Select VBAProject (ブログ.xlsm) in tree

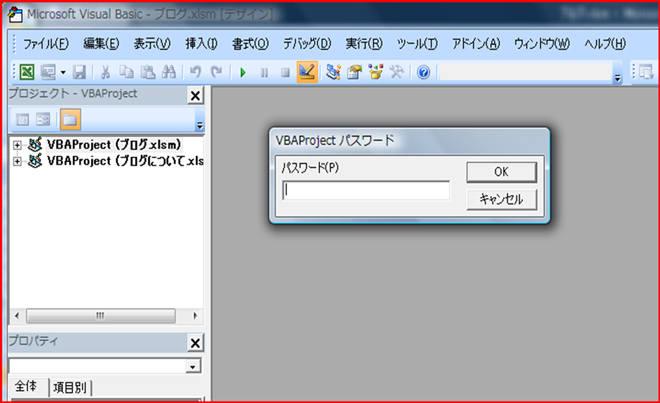(114, 144)
